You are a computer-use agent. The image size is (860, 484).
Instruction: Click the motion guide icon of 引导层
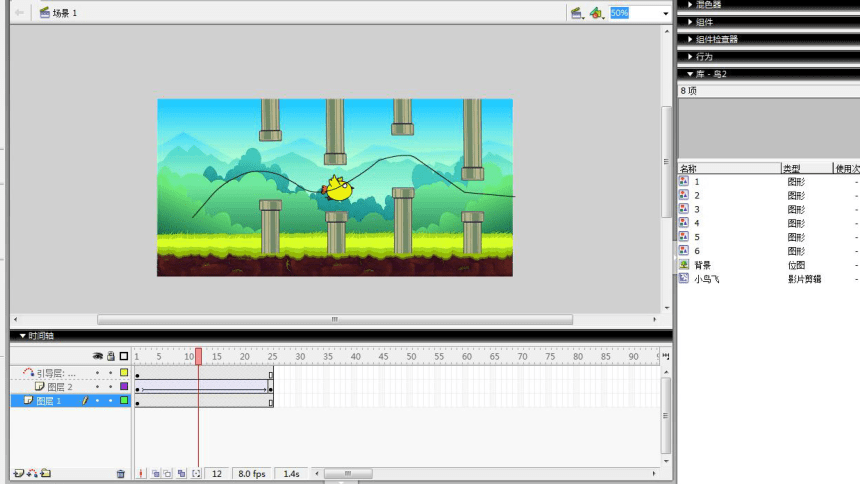click(x=28, y=373)
